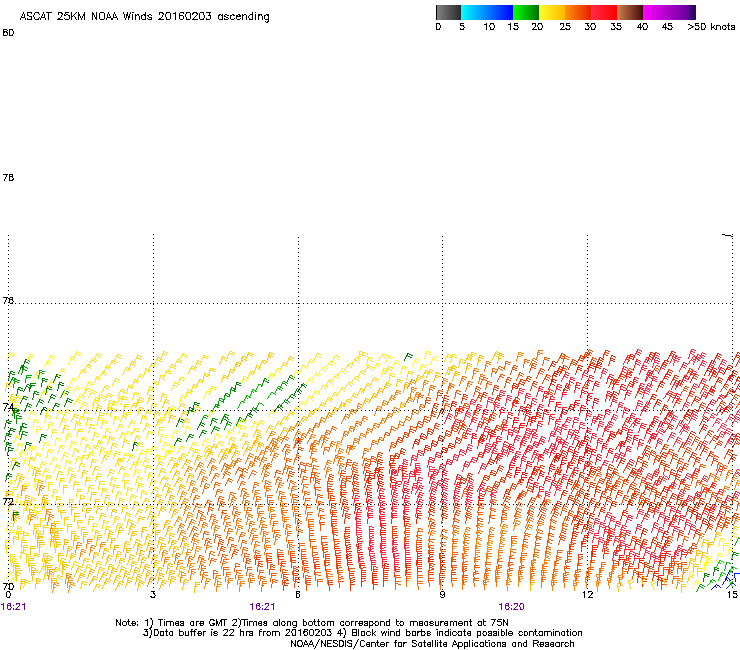Click the "NOAA/NESDIS/Center for Satellite Applications and Research" credit
Screen dimensions: 740x650
[432, 644]
